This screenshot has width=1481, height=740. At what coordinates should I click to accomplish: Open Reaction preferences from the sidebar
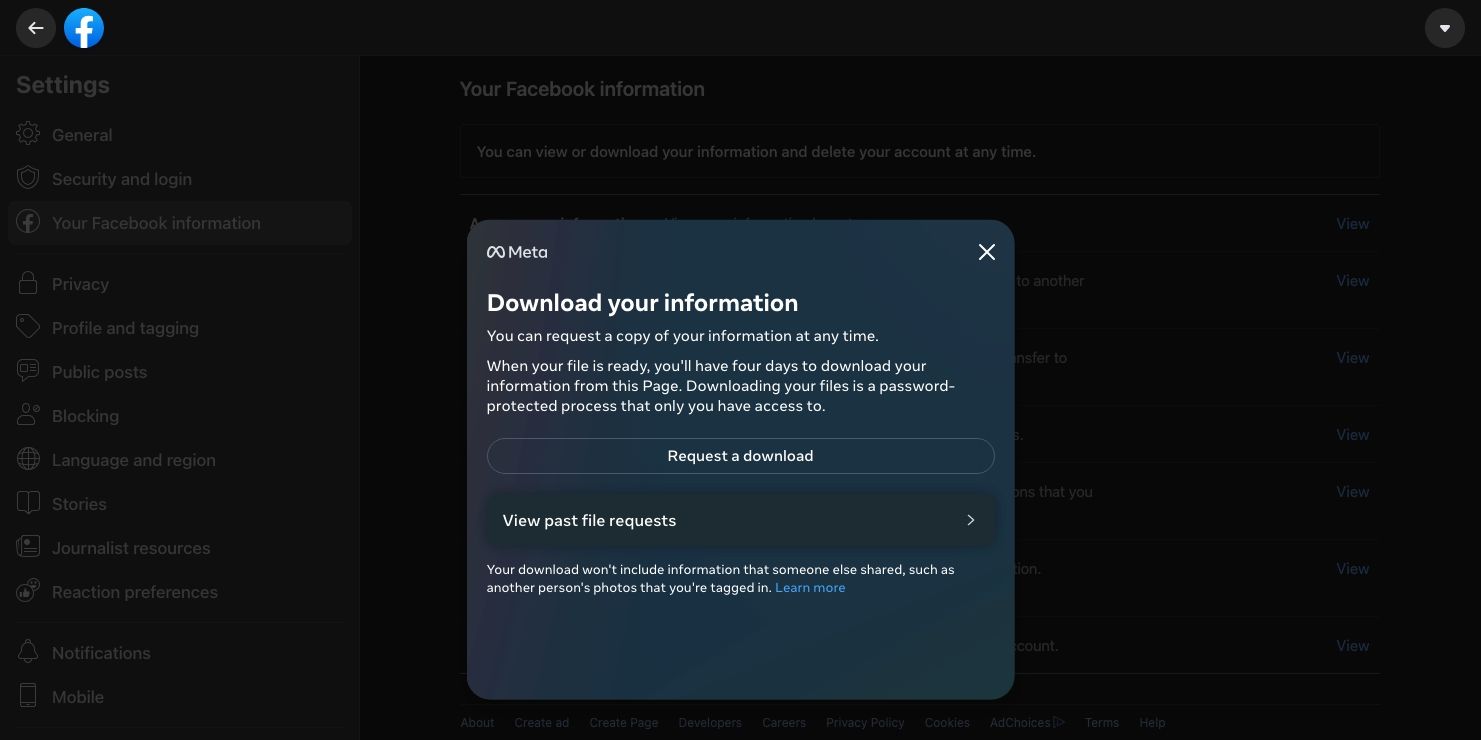pos(135,592)
